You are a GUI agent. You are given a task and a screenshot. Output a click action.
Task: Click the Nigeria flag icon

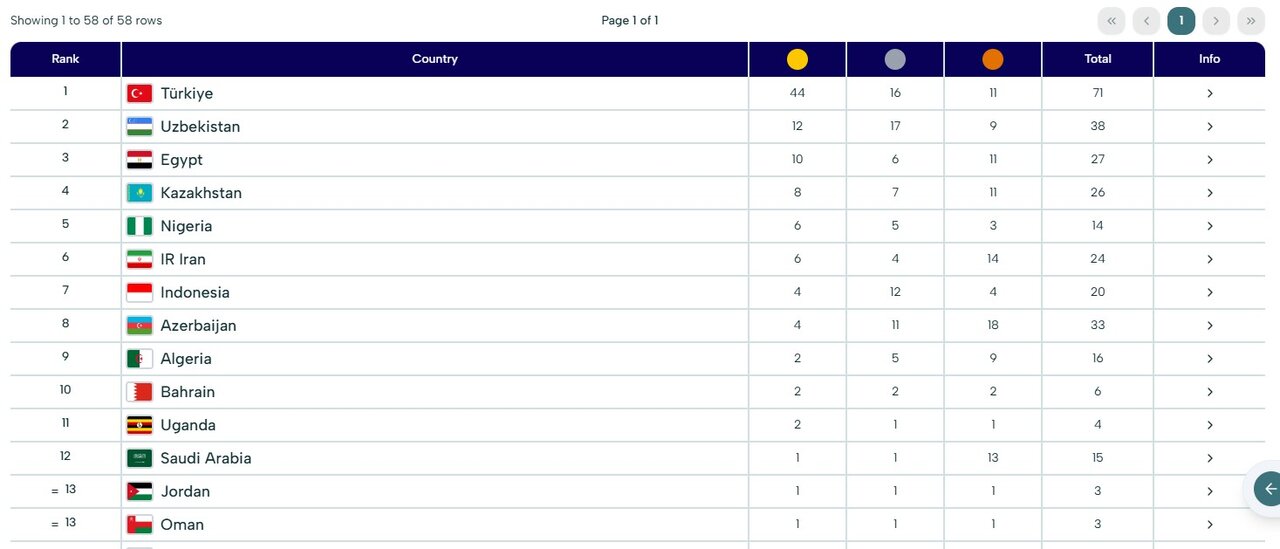[x=139, y=226]
